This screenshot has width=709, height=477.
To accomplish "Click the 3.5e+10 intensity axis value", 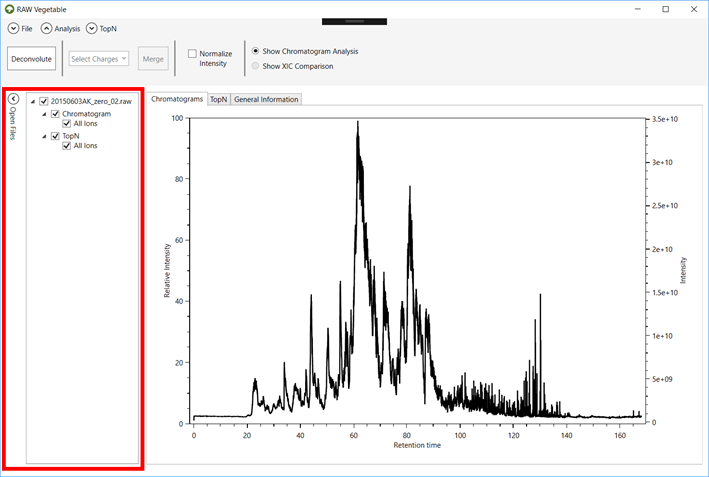I will pyautogui.click(x=665, y=119).
